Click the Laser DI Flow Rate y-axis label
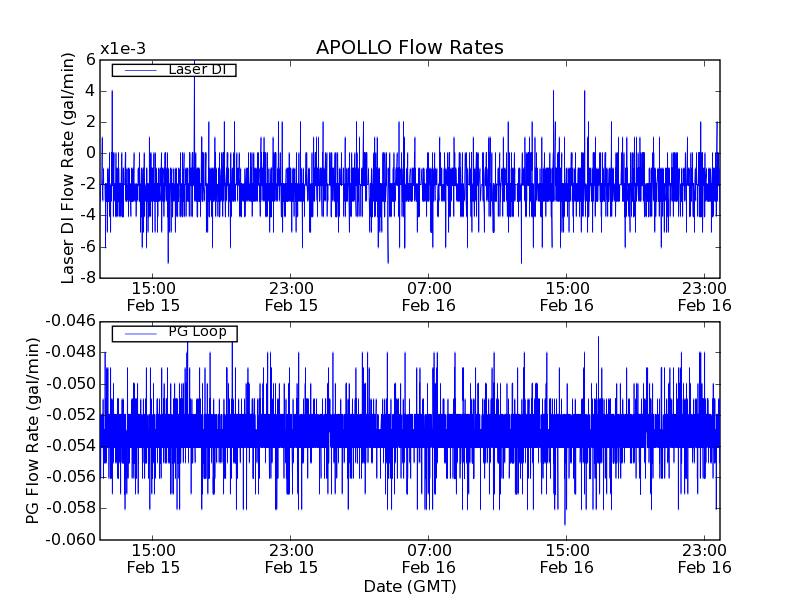800x600 pixels. pos(69,168)
